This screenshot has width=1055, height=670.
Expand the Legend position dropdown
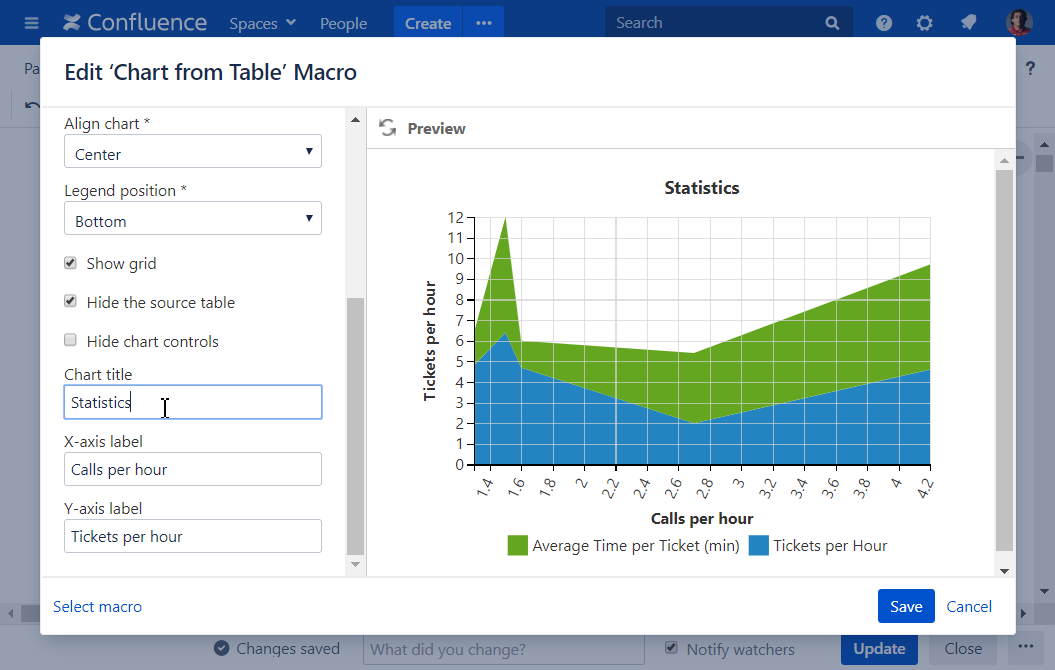tap(192, 220)
